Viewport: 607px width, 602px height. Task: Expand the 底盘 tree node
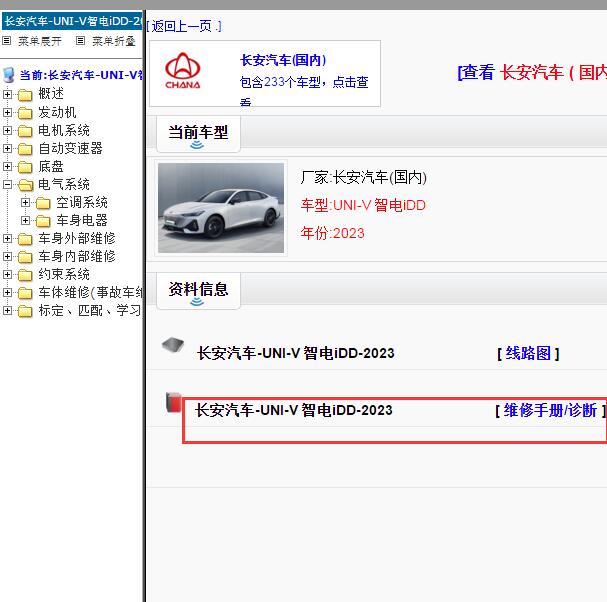pyautogui.click(x=7, y=166)
